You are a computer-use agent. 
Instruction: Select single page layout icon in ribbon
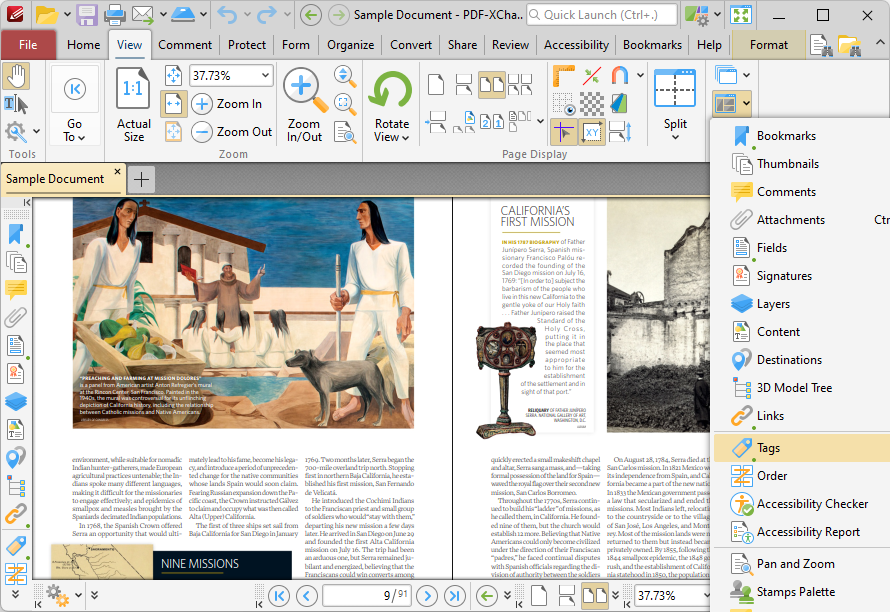[x=436, y=85]
